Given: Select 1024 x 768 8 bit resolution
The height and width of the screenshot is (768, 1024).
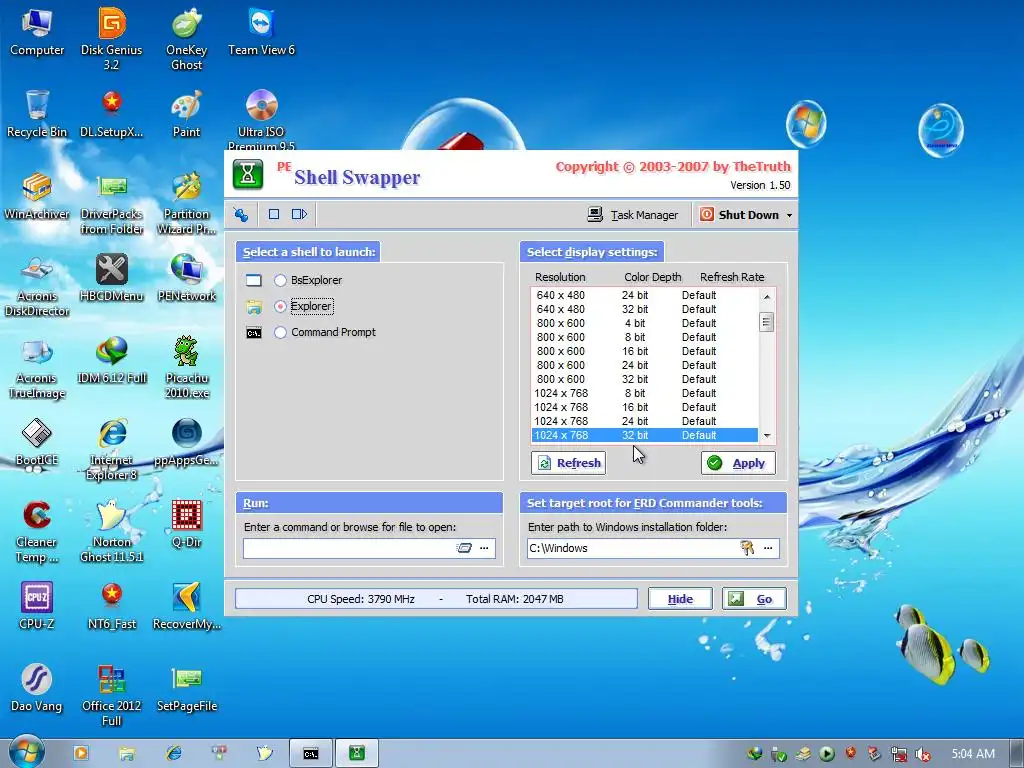Looking at the screenshot, I should tap(645, 393).
